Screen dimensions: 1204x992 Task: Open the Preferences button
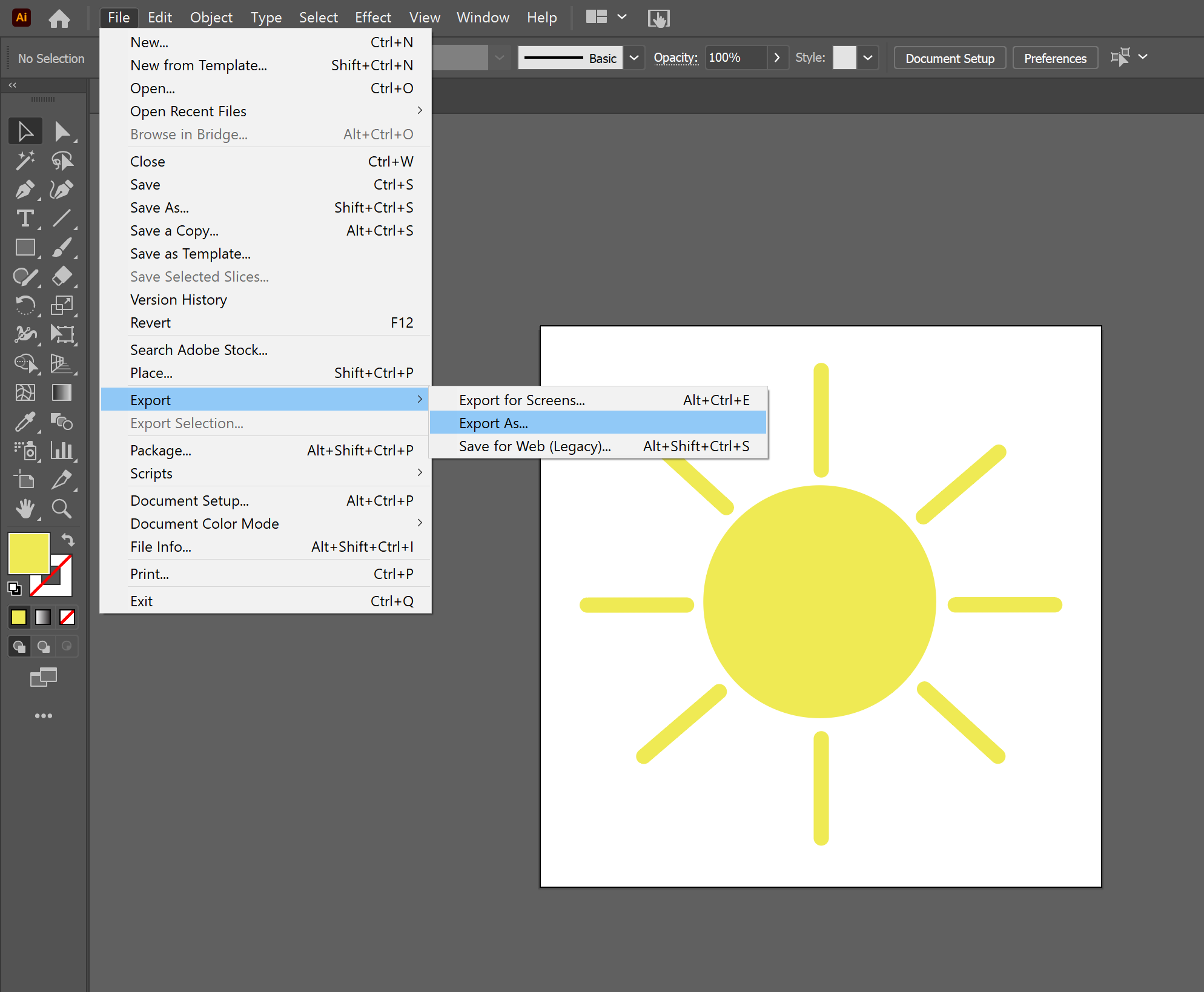(x=1054, y=58)
